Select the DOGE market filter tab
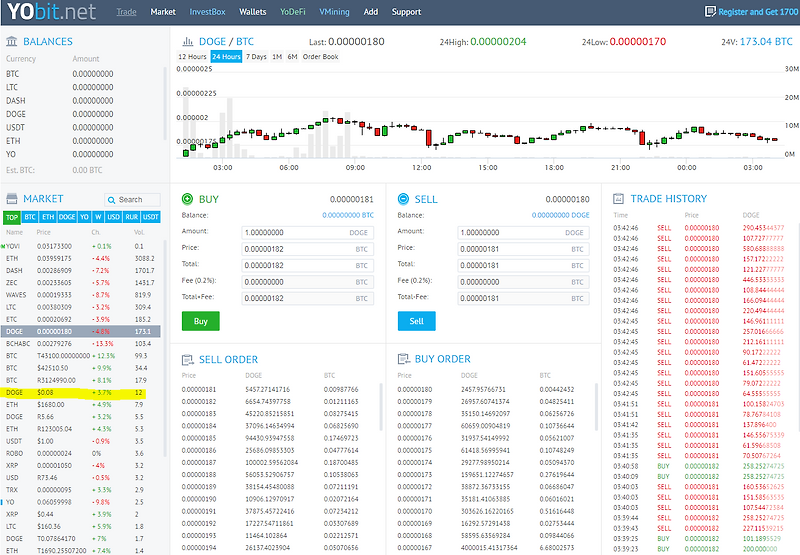Image resolution: width=800 pixels, height=555 pixels. [67, 217]
